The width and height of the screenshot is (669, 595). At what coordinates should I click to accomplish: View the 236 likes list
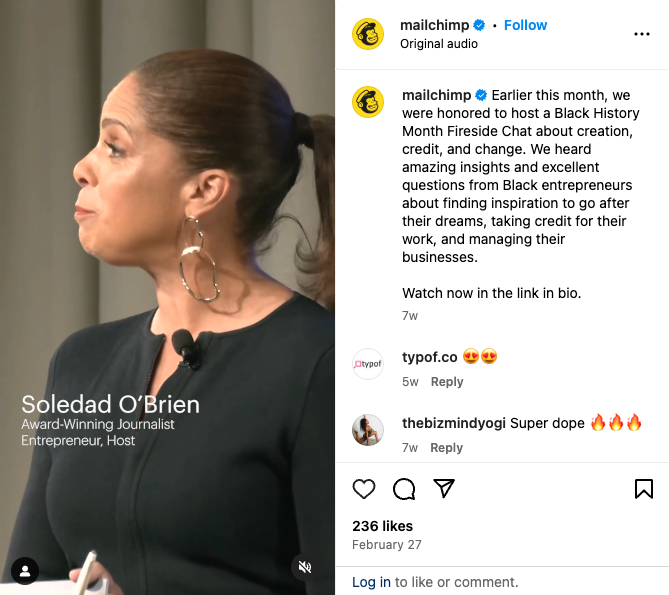tap(382, 526)
